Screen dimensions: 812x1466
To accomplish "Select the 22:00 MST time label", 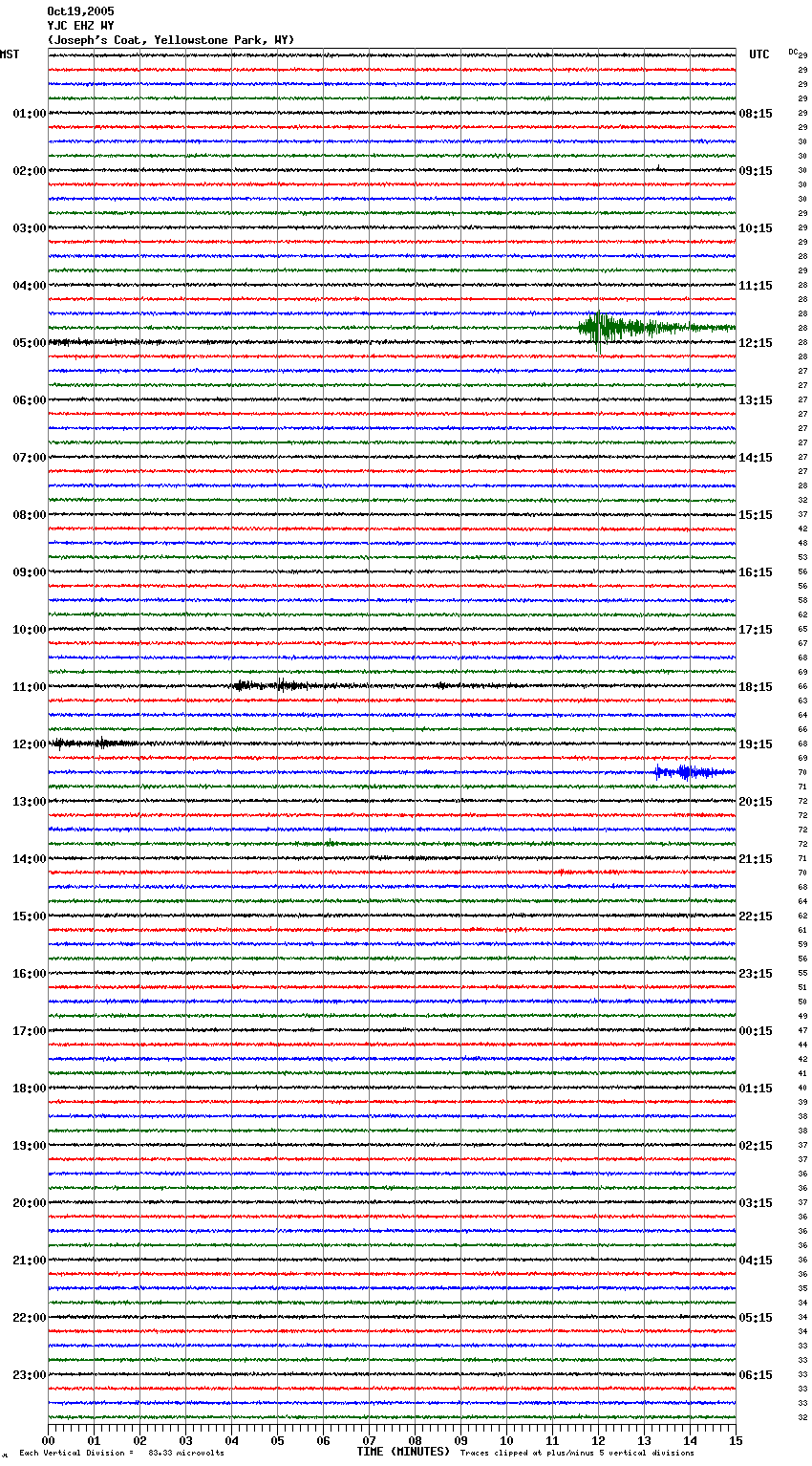I will tap(30, 1318).
